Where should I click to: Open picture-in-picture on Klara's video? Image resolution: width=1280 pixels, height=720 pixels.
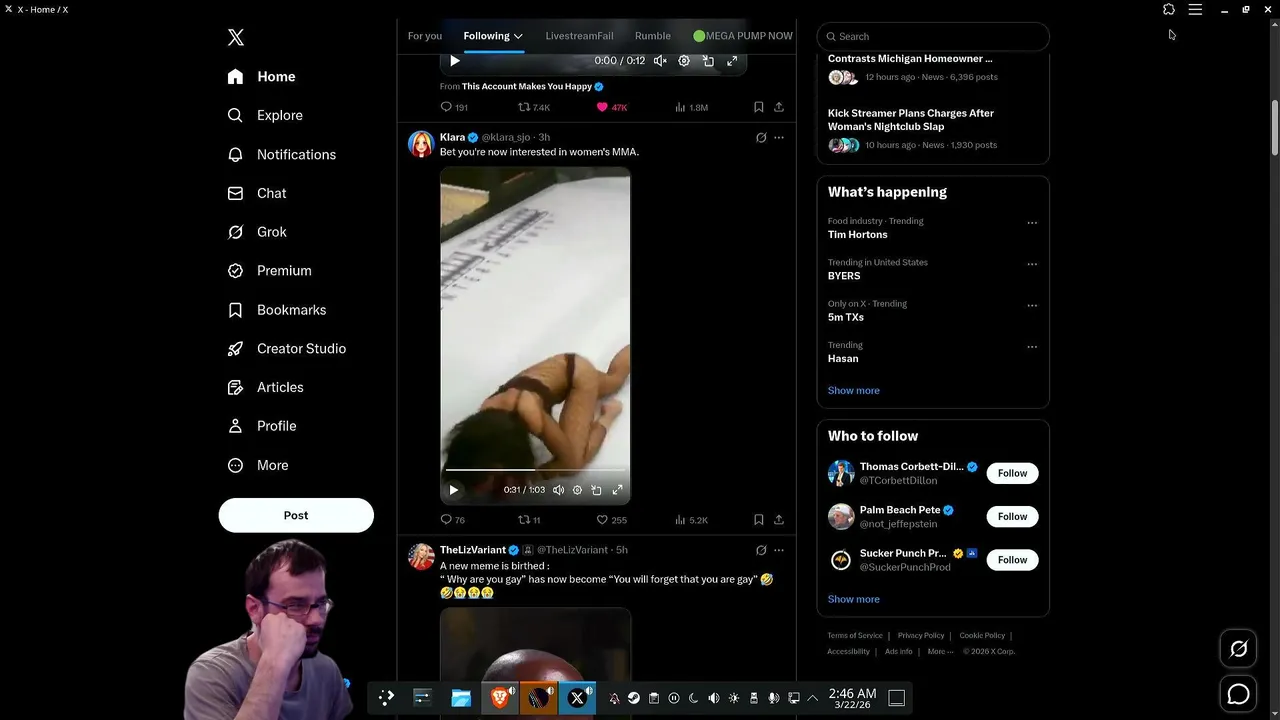pyautogui.click(x=596, y=490)
